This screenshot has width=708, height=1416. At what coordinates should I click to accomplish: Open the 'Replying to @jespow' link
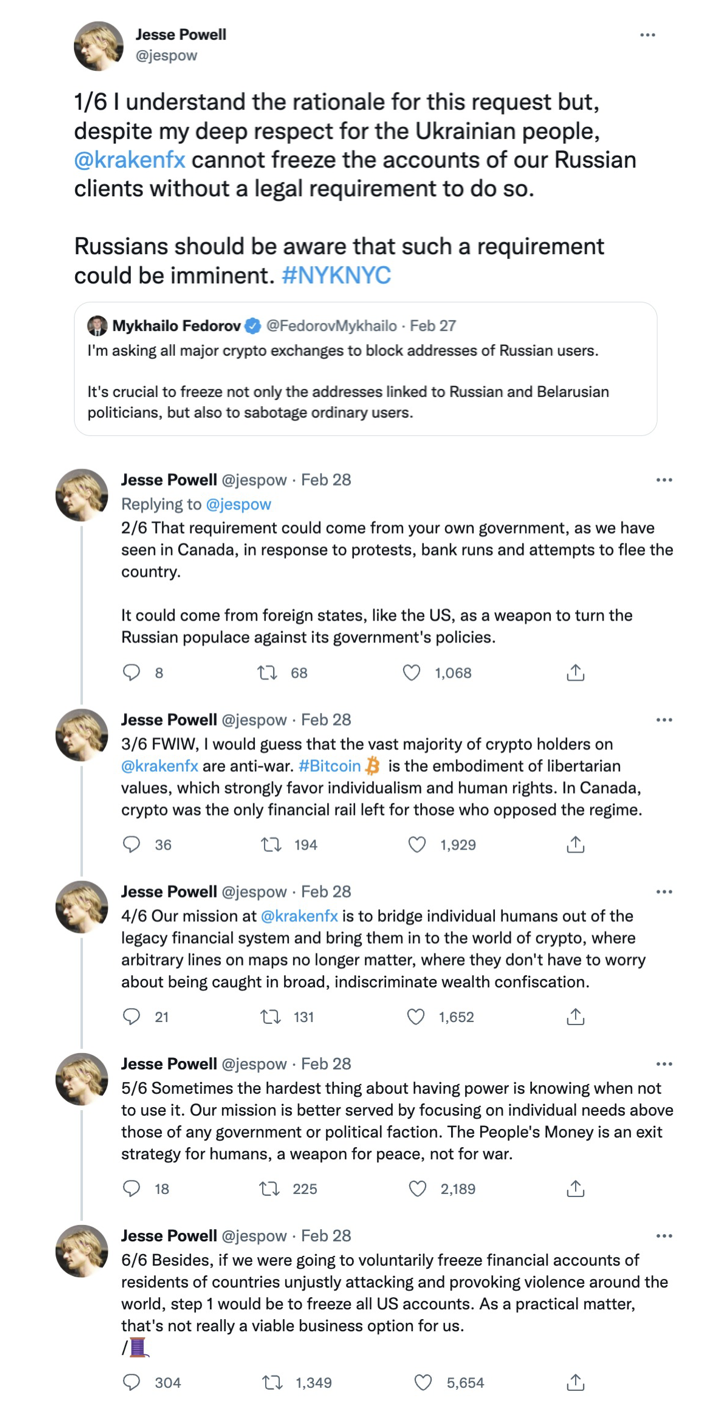[x=238, y=504]
